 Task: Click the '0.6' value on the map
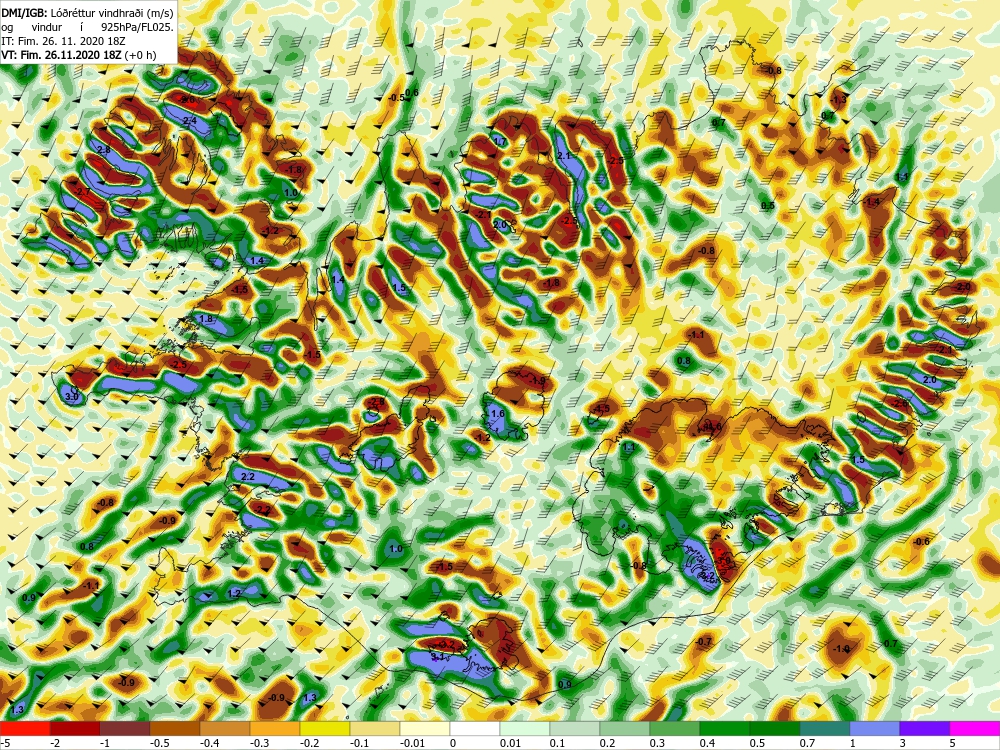pyautogui.click(x=412, y=93)
